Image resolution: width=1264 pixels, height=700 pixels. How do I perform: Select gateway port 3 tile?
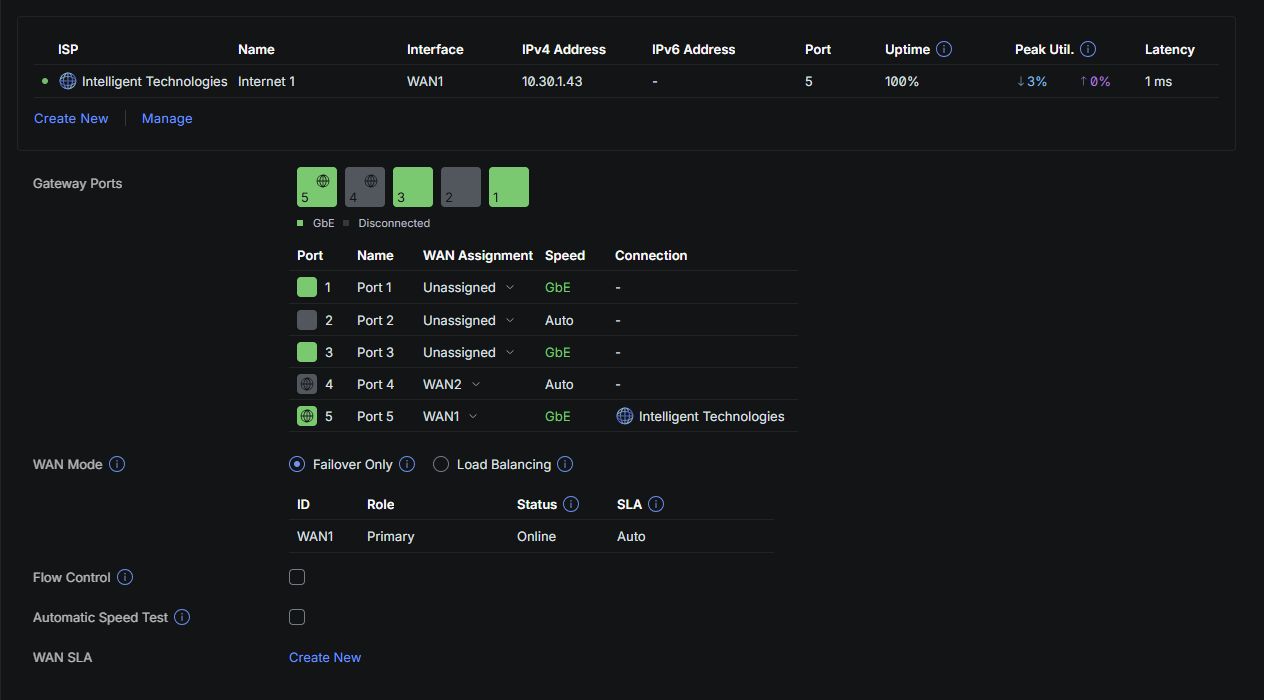pos(413,187)
